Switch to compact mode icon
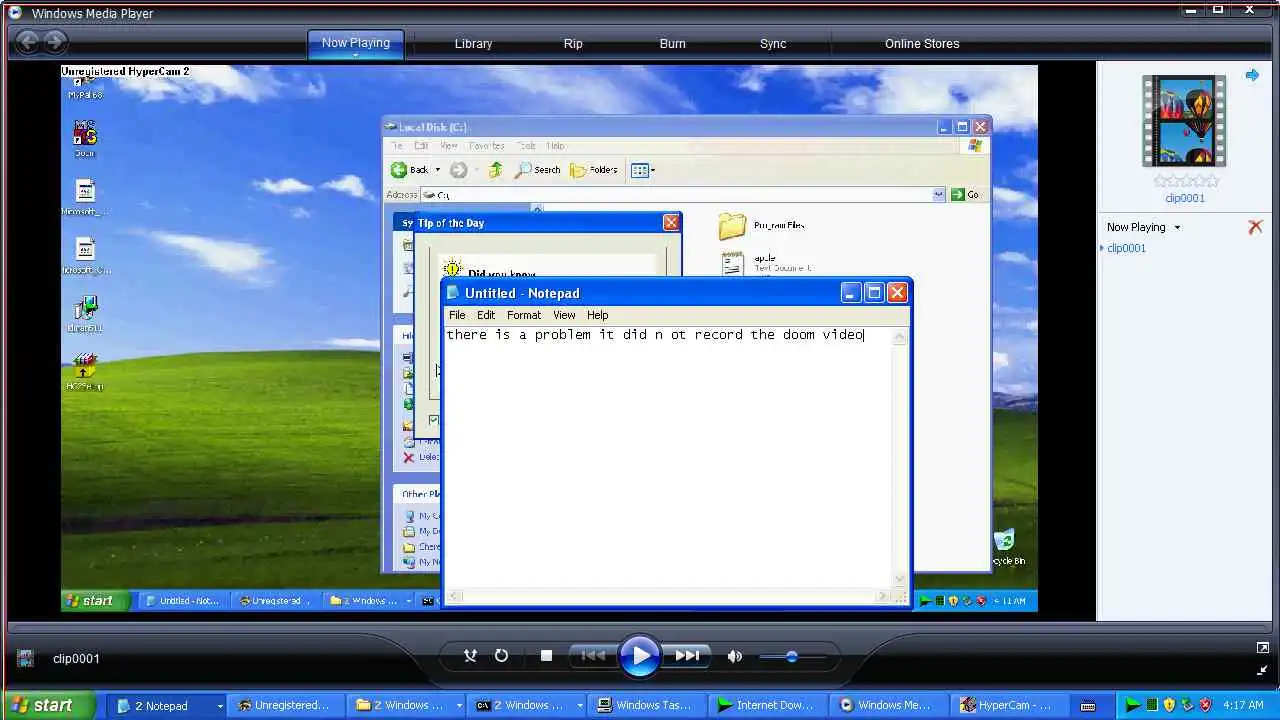This screenshot has height=720, width=1280. click(1263, 671)
